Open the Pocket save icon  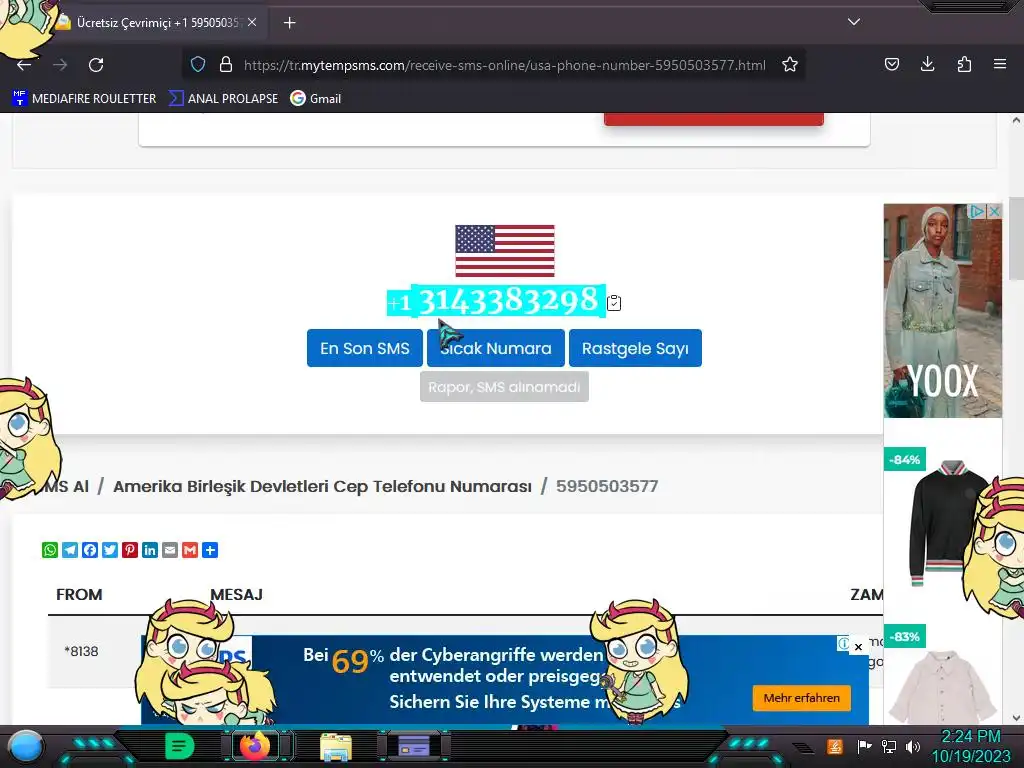click(x=891, y=64)
